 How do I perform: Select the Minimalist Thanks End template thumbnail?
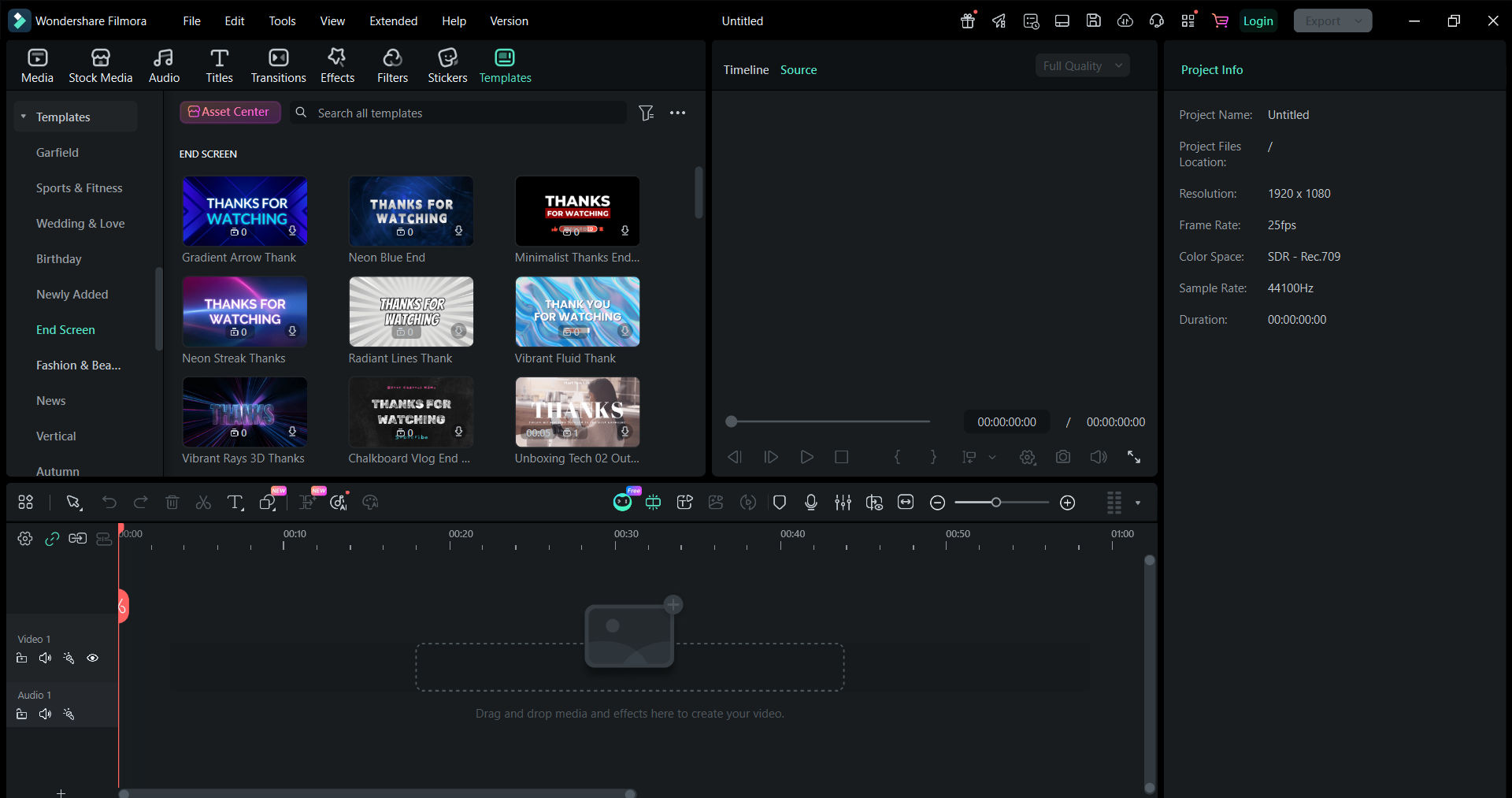pos(577,210)
